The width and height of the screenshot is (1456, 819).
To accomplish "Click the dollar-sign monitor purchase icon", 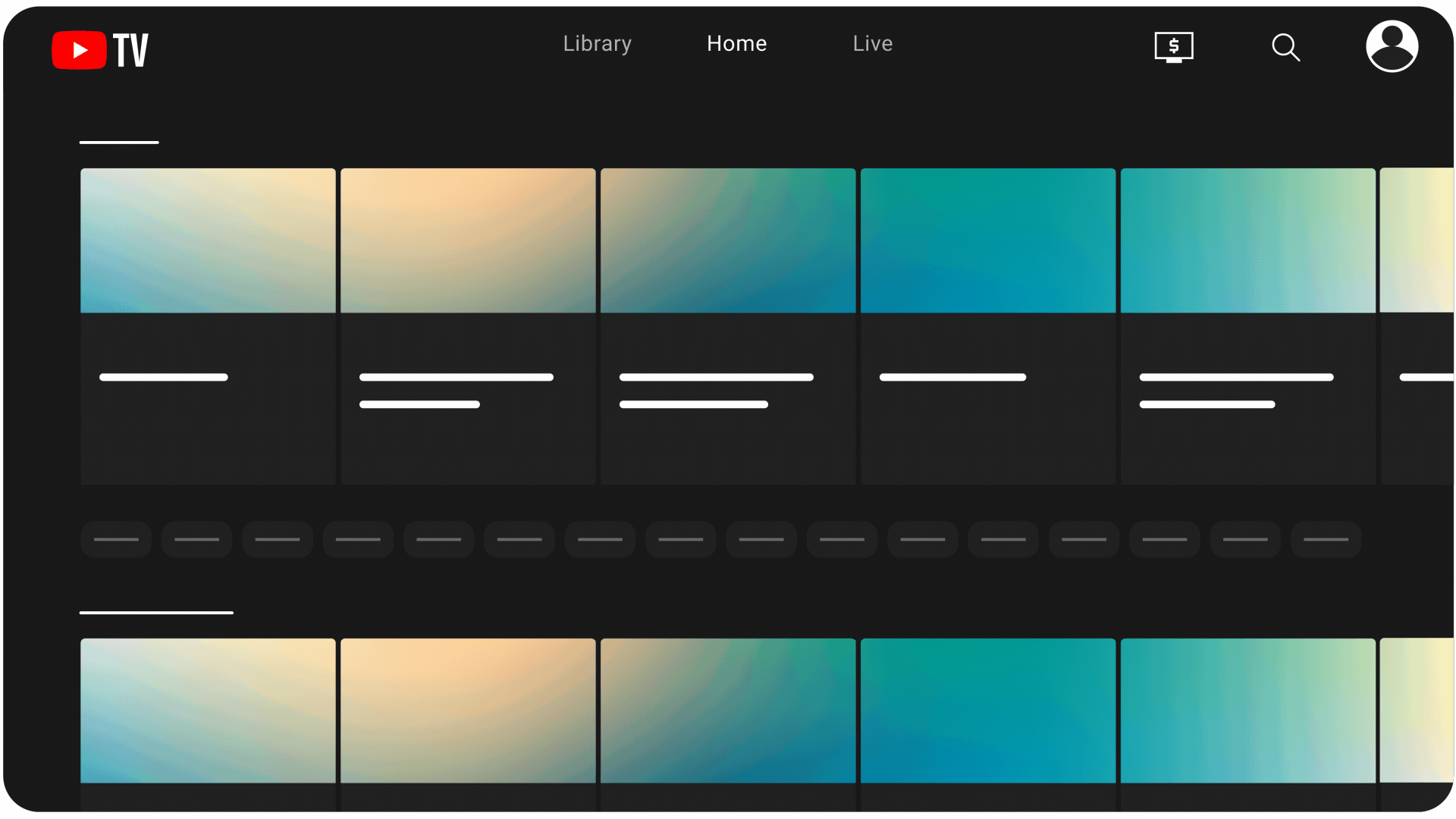I will [1173, 47].
